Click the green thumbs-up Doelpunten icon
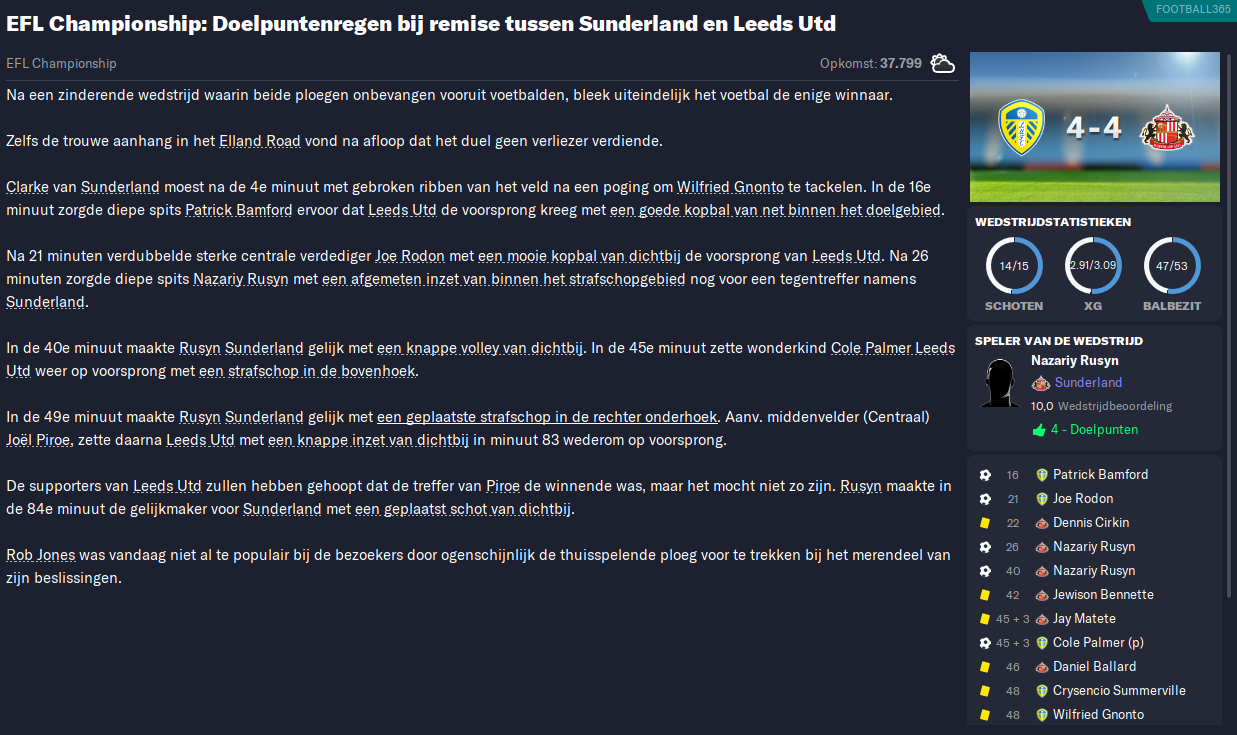Image resolution: width=1237 pixels, height=735 pixels. tap(1039, 430)
